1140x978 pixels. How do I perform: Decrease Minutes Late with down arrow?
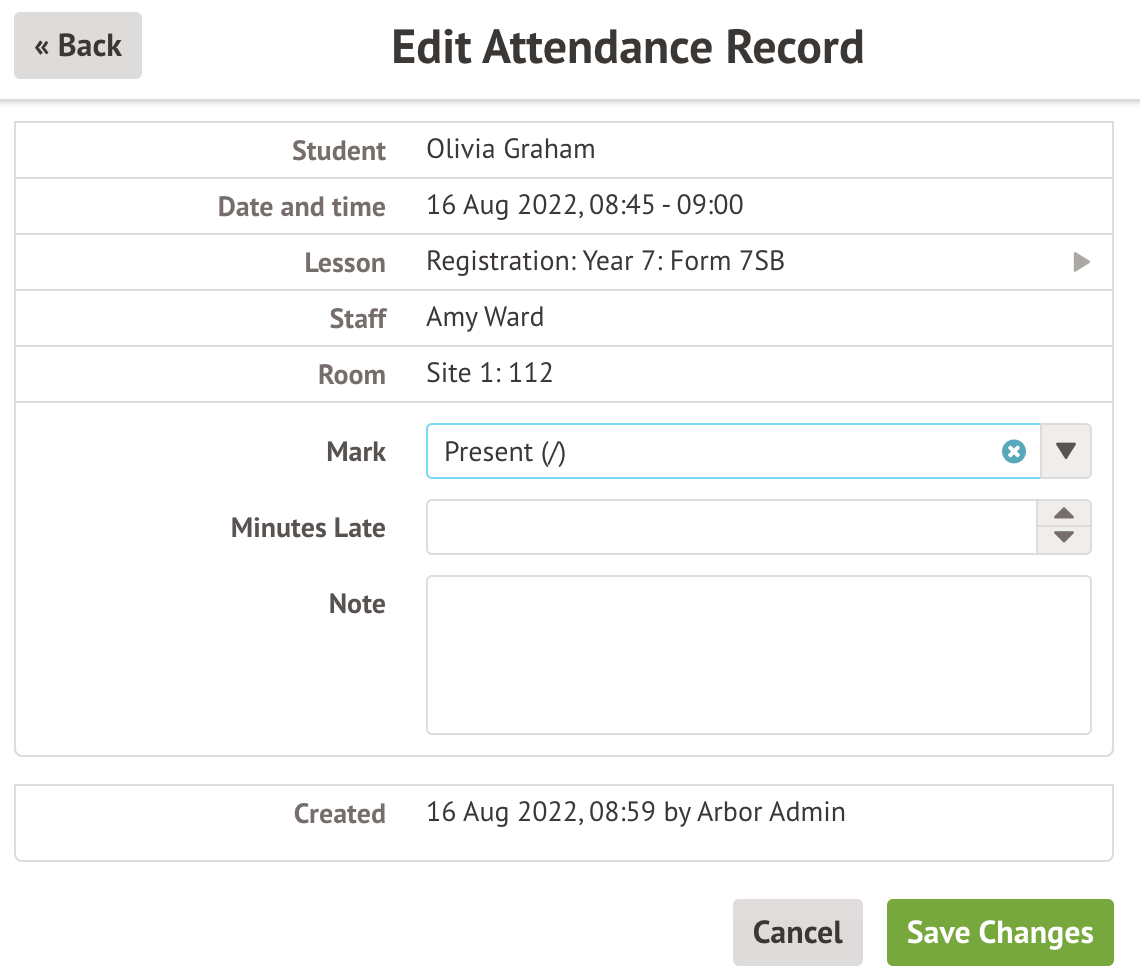click(x=1065, y=539)
